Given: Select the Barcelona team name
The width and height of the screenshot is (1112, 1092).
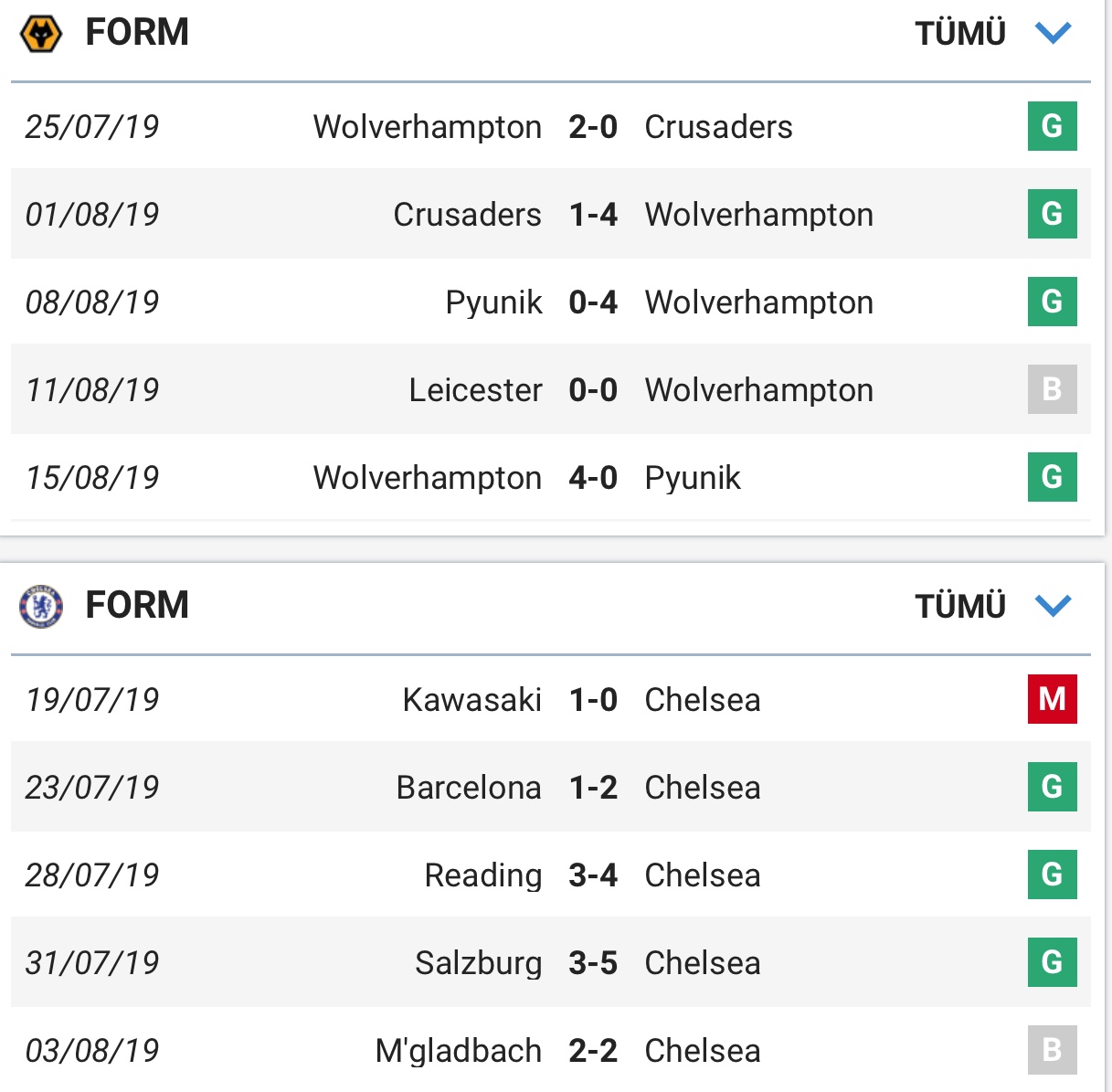Looking at the screenshot, I should tap(469, 788).
